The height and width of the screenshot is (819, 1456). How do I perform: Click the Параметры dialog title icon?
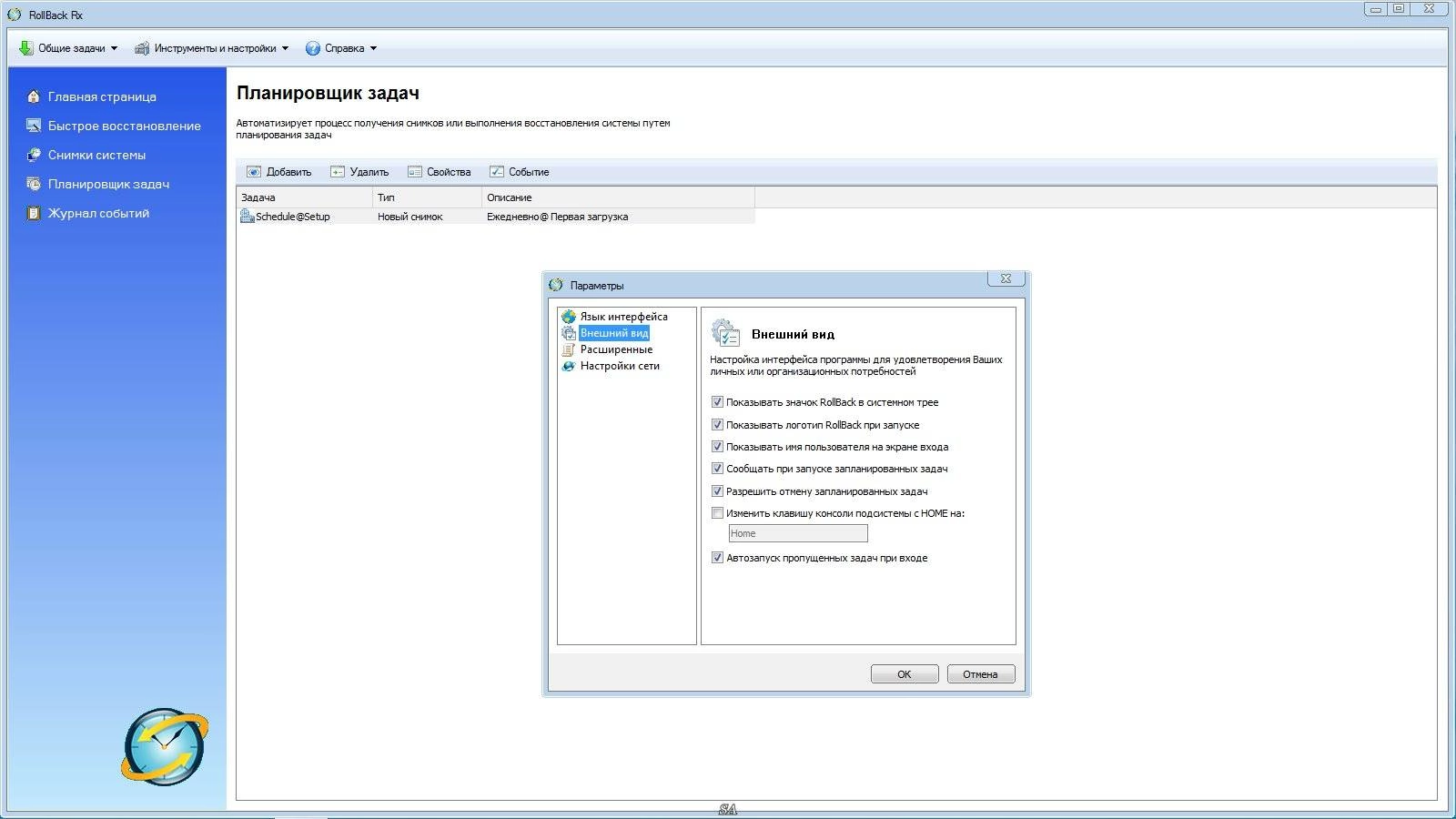(556, 285)
